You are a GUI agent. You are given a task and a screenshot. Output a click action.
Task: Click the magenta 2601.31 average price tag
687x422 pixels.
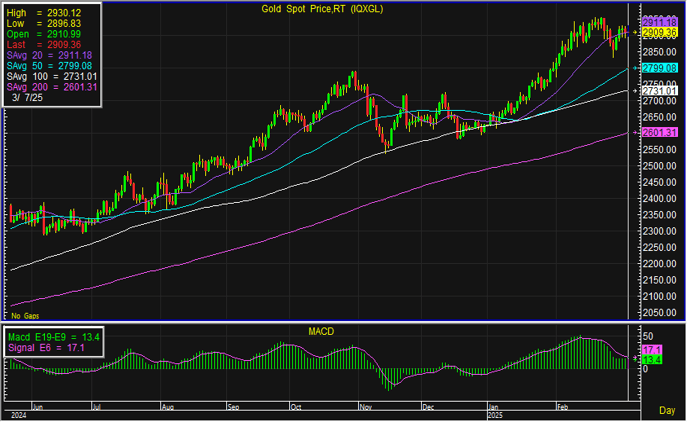pyautogui.click(x=661, y=133)
